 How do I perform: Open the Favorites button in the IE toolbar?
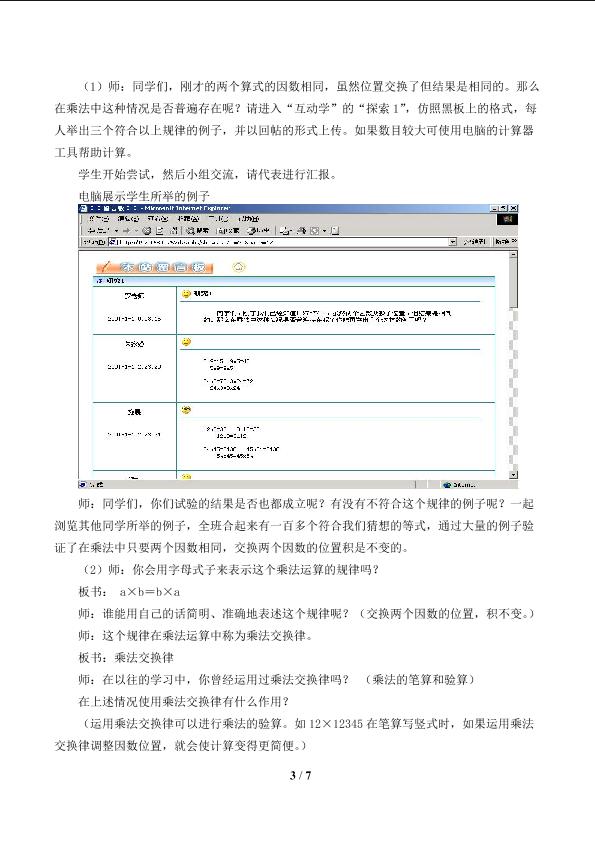pos(229,231)
